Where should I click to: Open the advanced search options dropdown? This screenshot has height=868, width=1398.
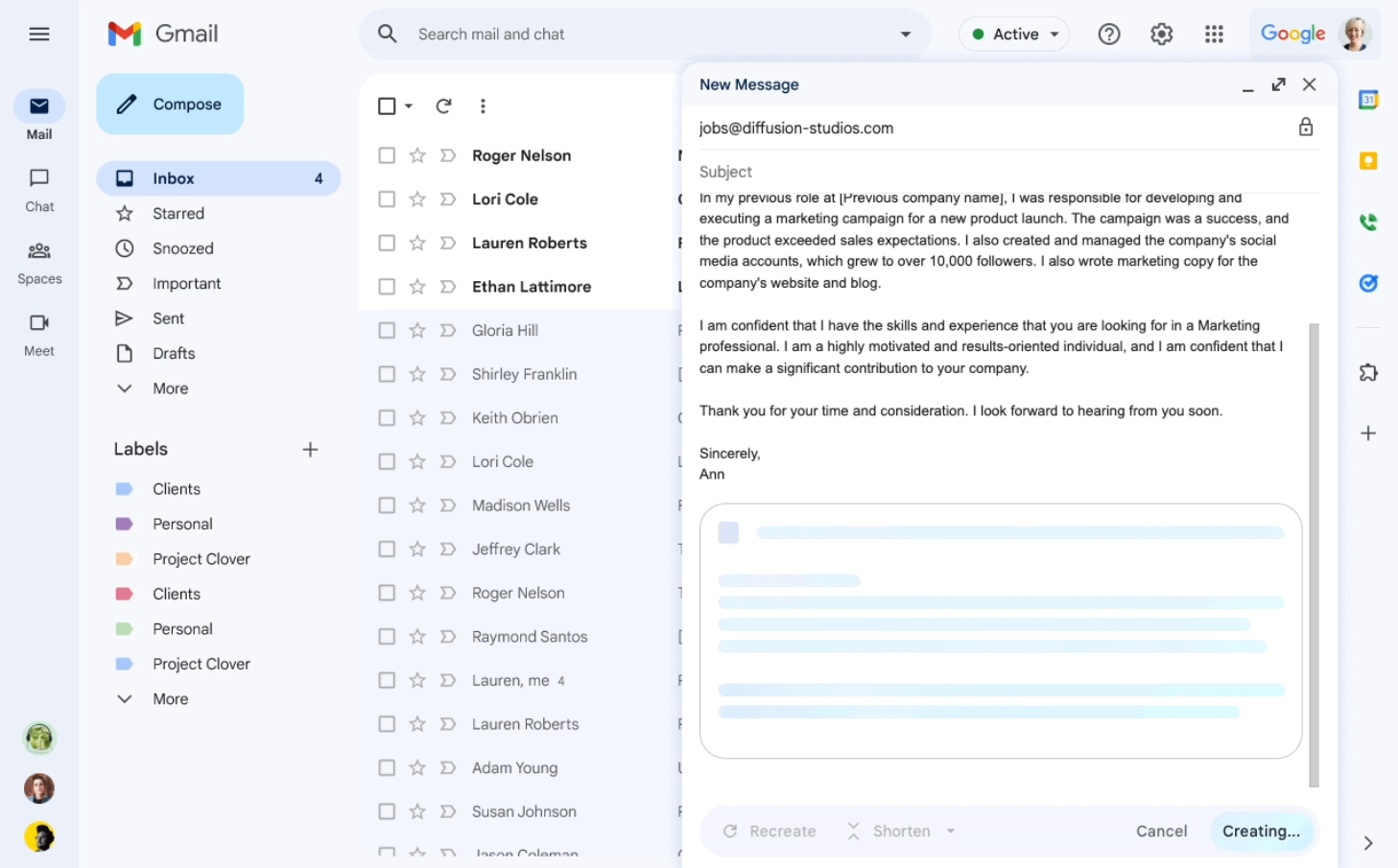[905, 34]
